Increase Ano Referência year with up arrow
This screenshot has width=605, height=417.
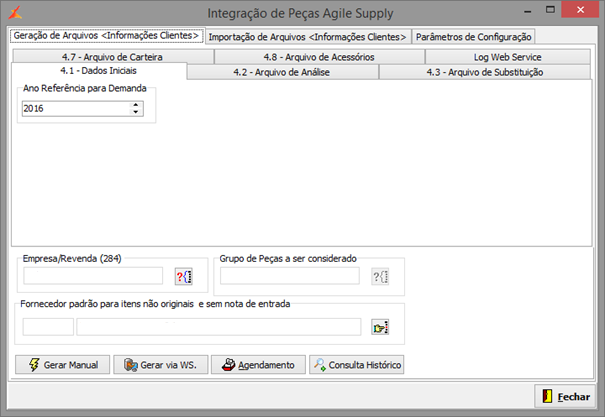coord(136,105)
